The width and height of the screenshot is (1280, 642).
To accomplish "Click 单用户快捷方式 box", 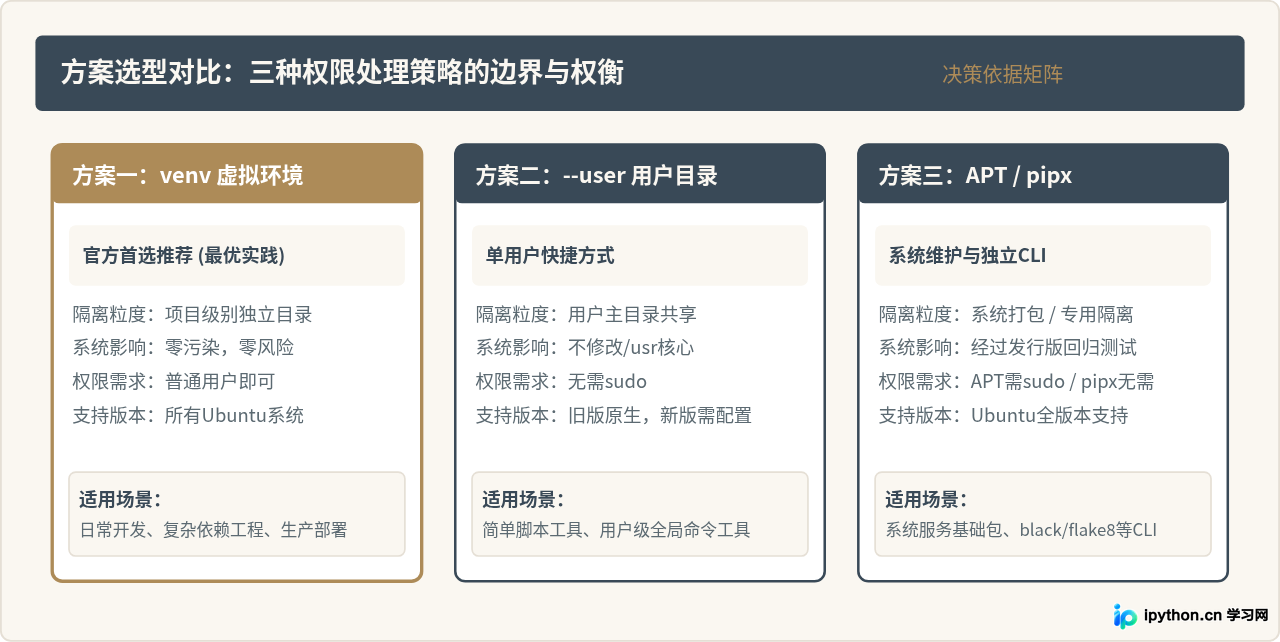I will (x=640, y=256).
